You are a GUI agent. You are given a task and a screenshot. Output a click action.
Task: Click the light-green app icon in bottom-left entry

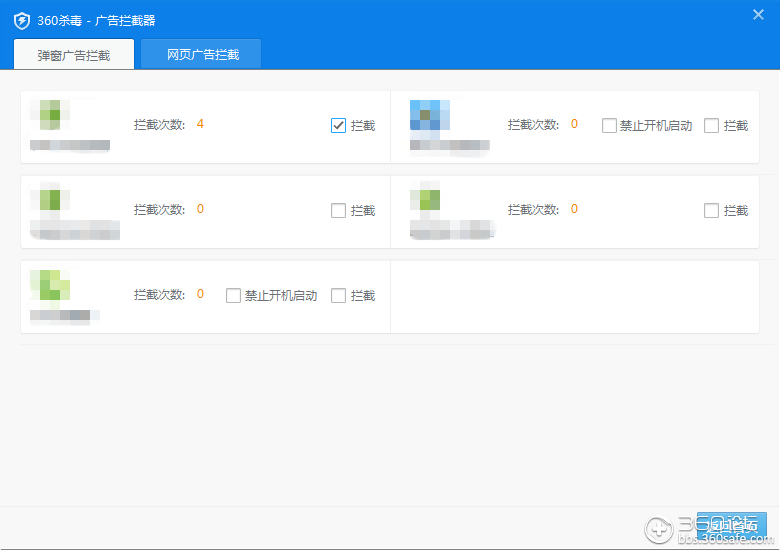point(50,285)
